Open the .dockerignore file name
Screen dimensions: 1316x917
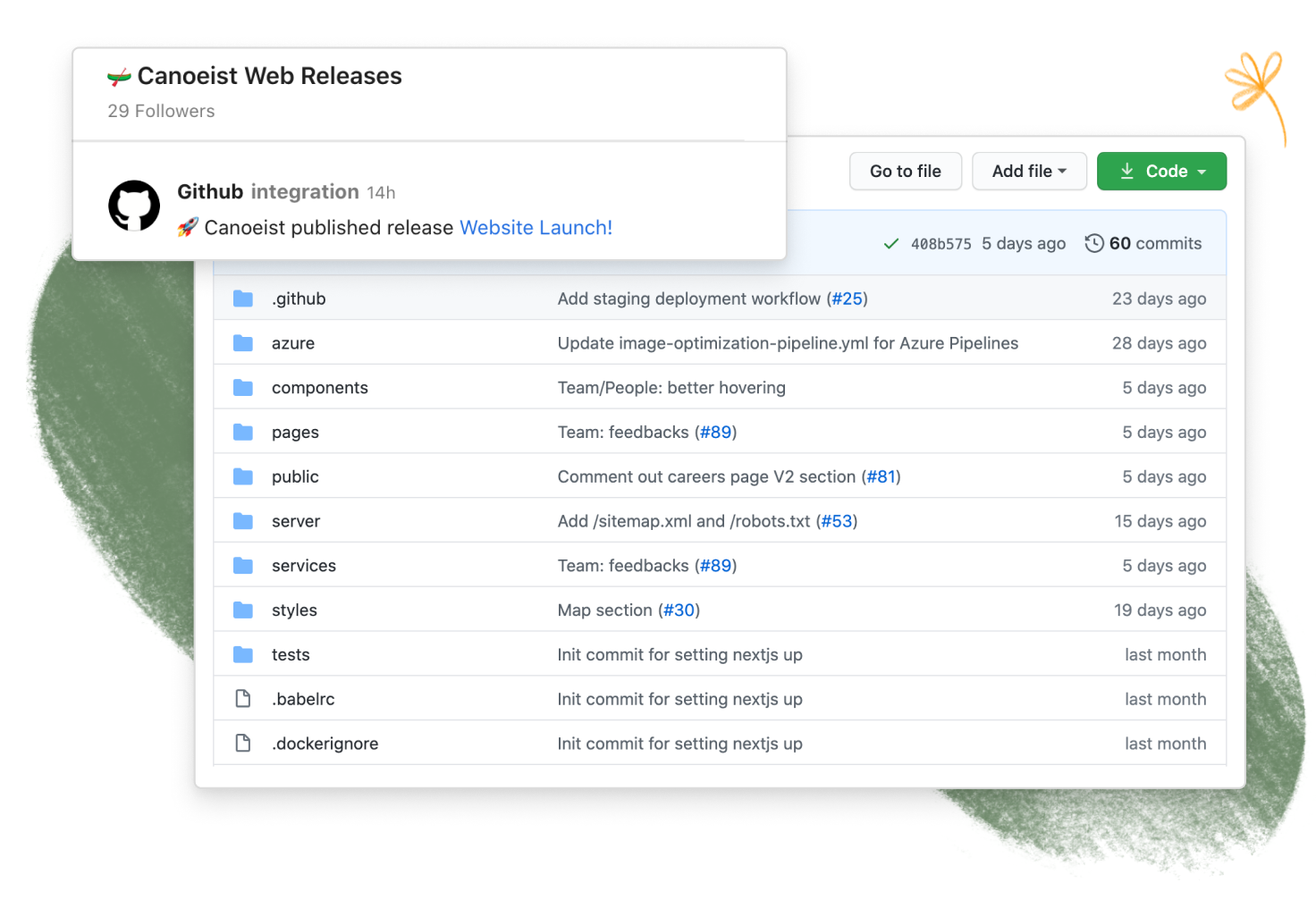[325, 744]
